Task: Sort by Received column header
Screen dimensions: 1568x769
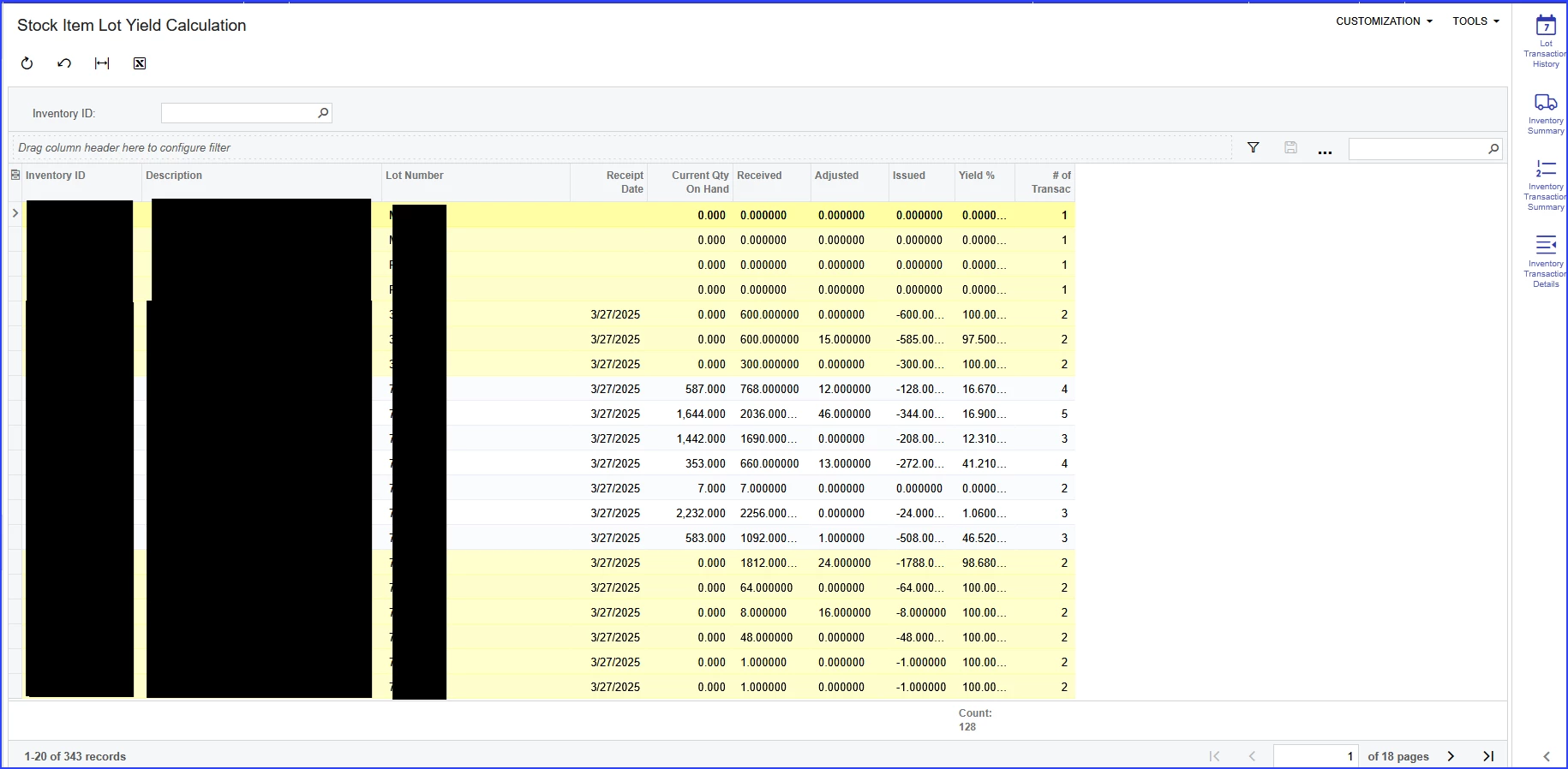Action: 772,182
